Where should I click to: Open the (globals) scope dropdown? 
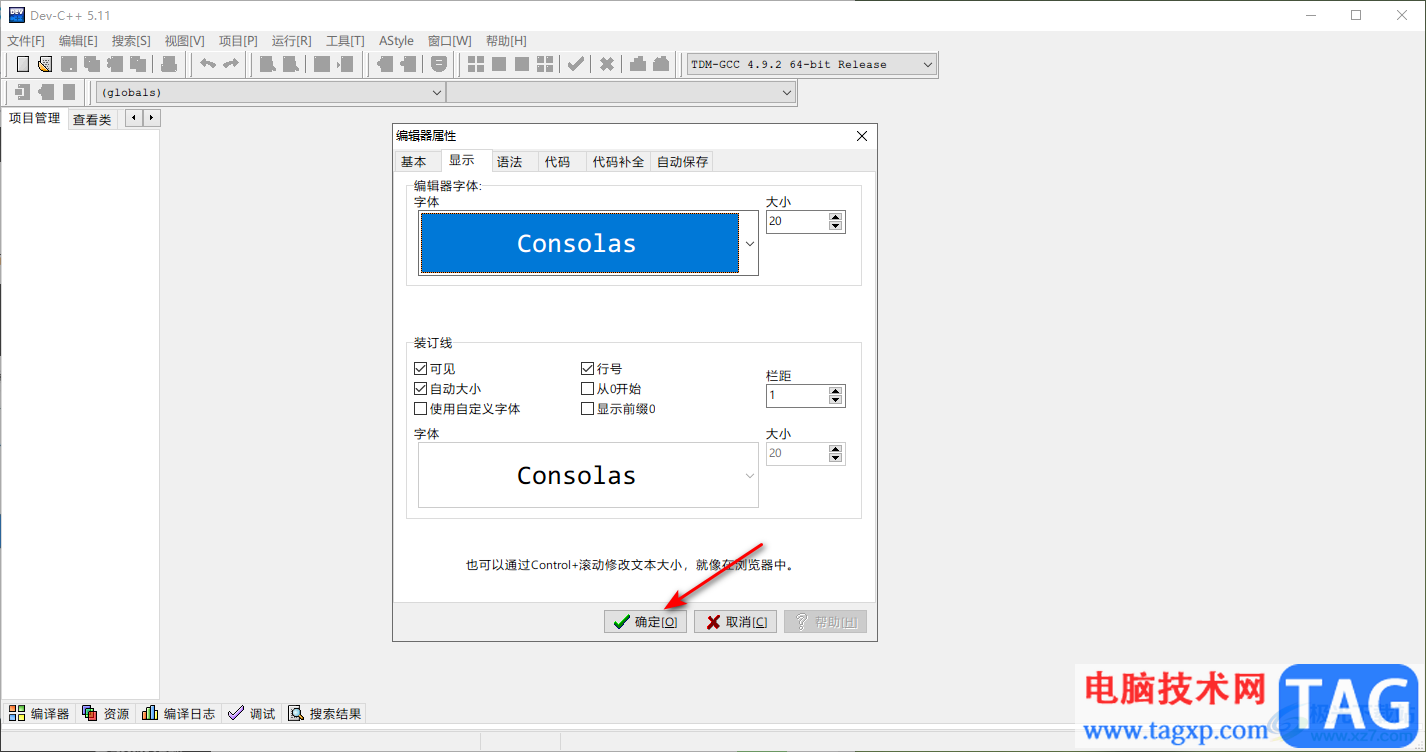click(x=271, y=92)
